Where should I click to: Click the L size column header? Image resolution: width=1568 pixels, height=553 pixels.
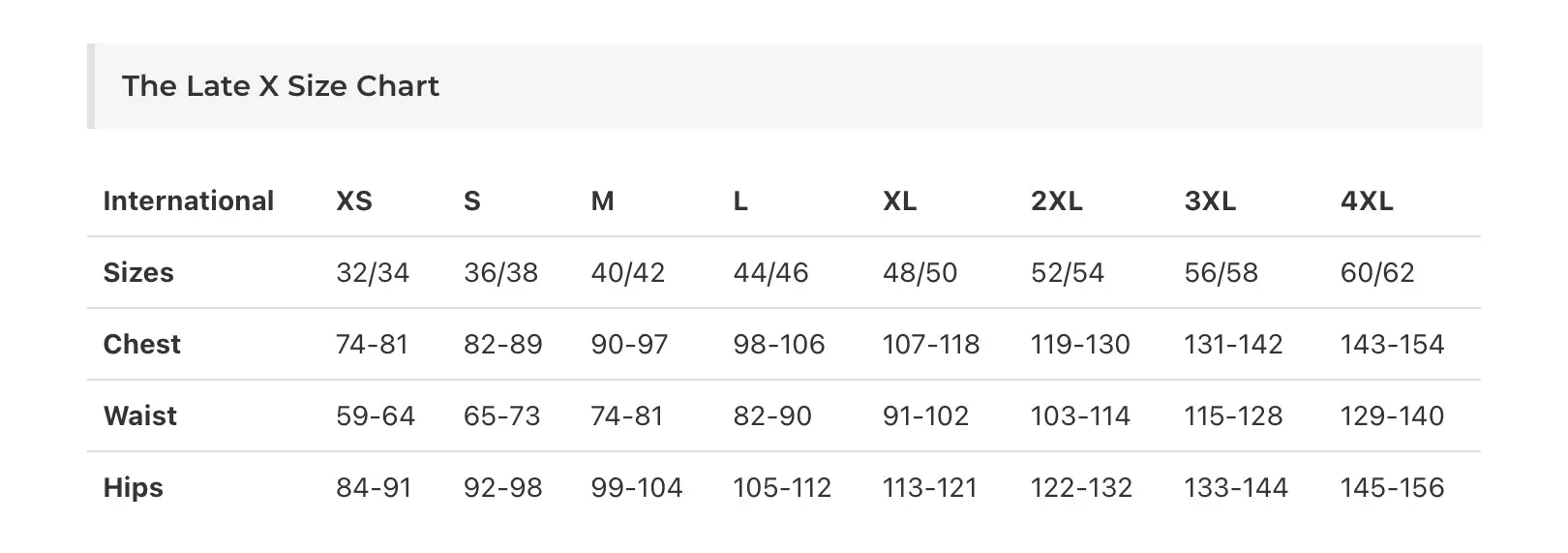click(740, 201)
